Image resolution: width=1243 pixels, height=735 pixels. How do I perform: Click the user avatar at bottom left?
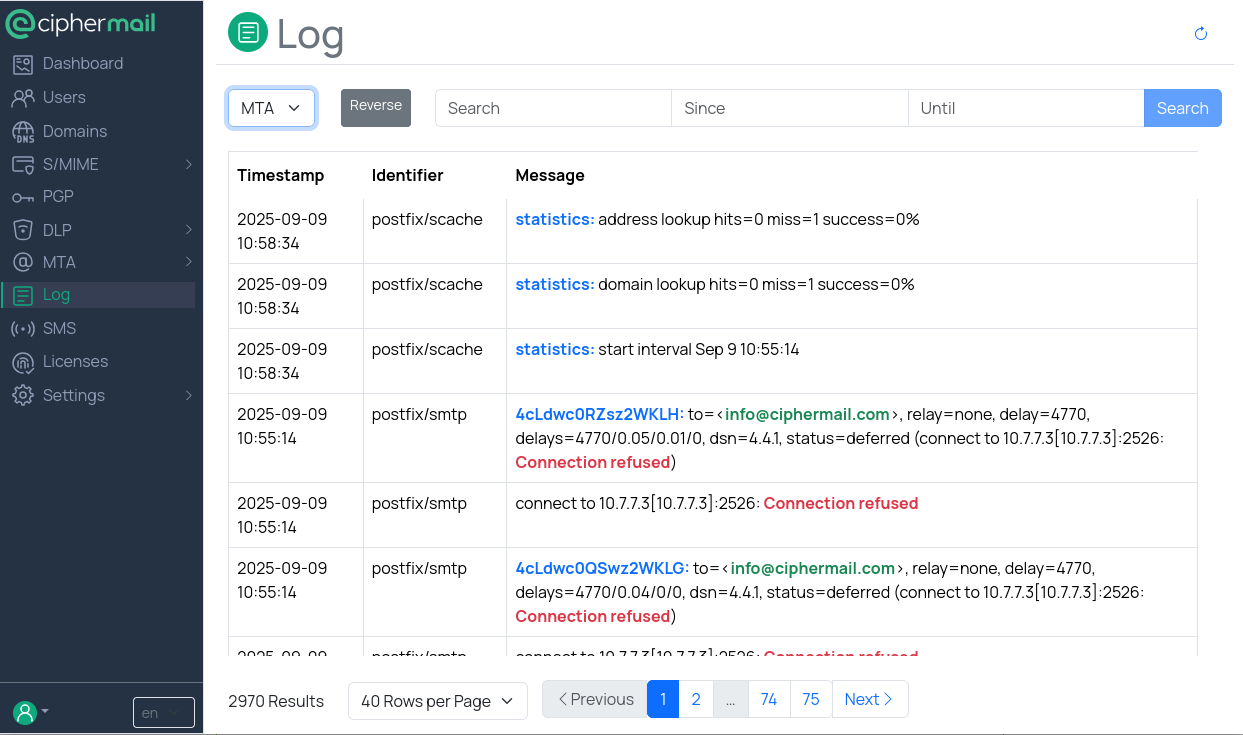22,710
